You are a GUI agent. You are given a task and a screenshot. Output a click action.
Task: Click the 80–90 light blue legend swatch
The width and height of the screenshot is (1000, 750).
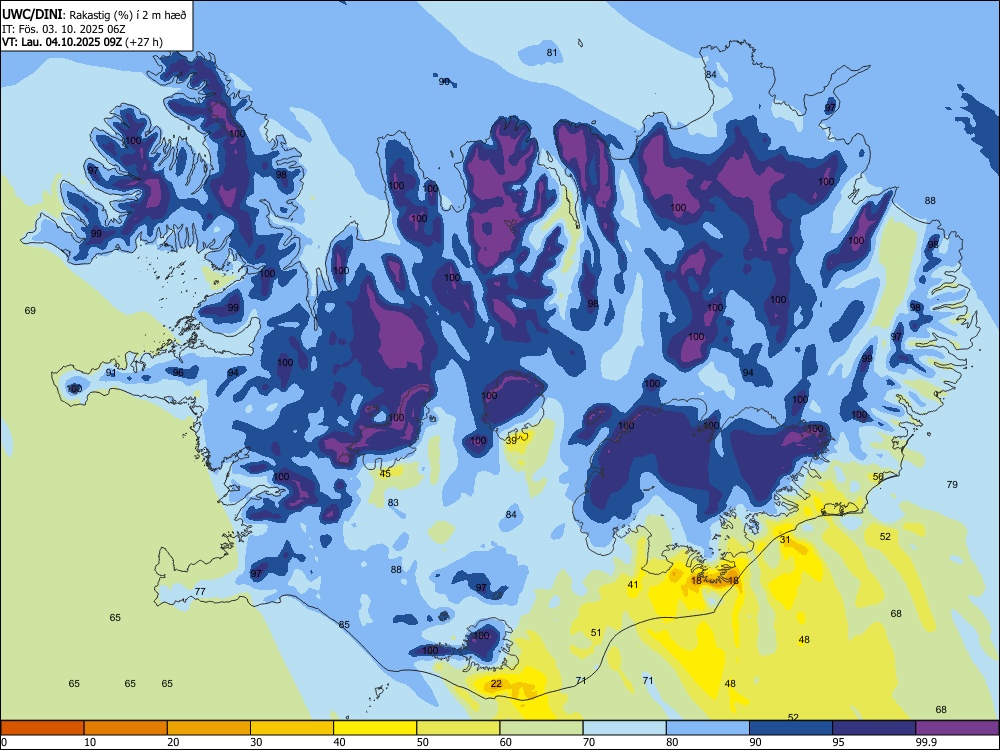708,728
